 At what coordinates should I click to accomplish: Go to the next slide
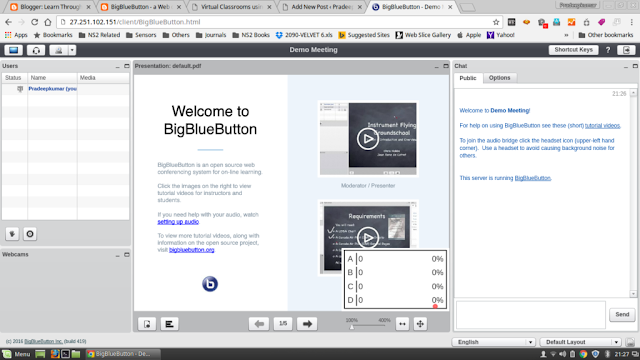click(307, 324)
